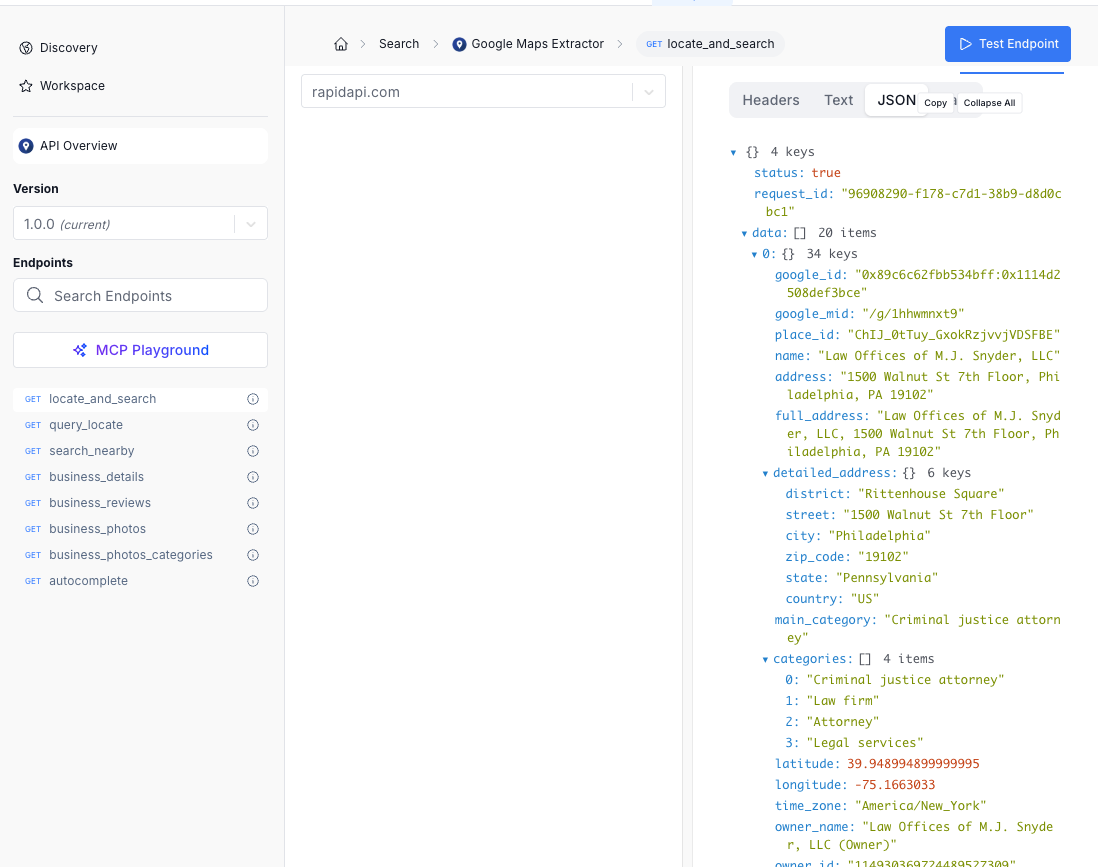Show info for locate_and_search endpoint
1098x867 pixels.
[x=253, y=399]
